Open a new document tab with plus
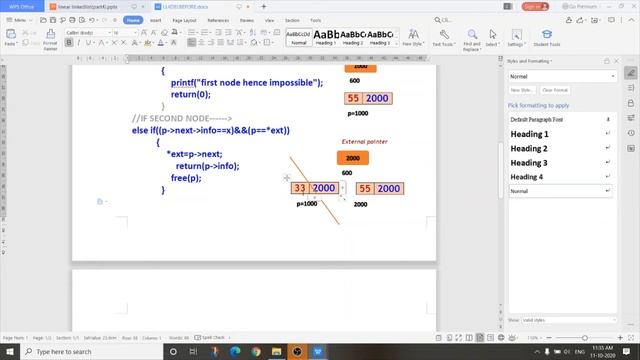This screenshot has width=640, height=360. [x=264, y=7]
